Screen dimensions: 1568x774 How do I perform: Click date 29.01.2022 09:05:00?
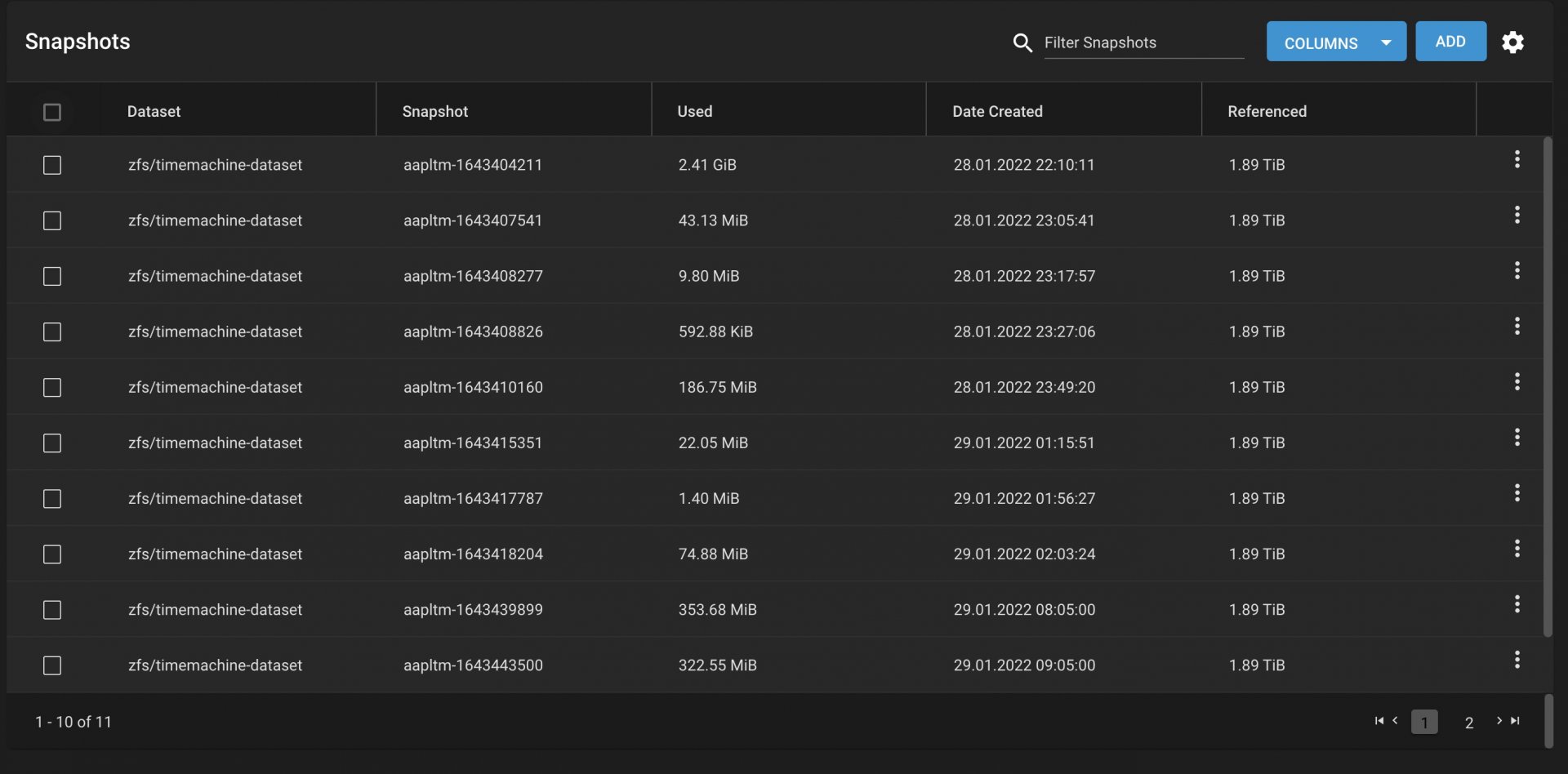point(1024,665)
